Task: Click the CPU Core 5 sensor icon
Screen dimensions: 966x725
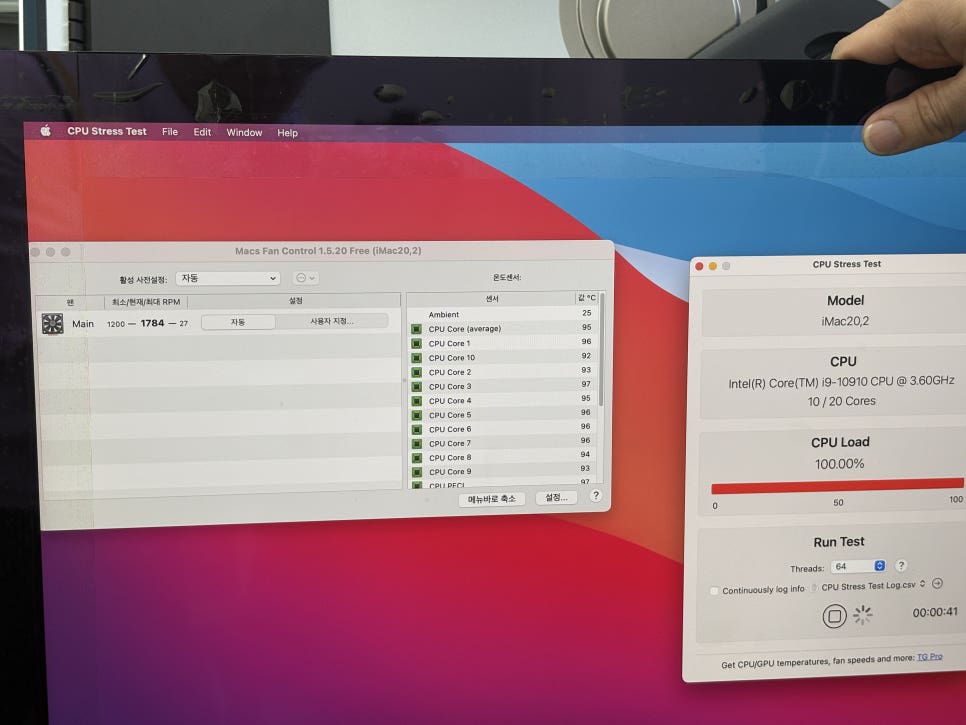Action: point(416,415)
